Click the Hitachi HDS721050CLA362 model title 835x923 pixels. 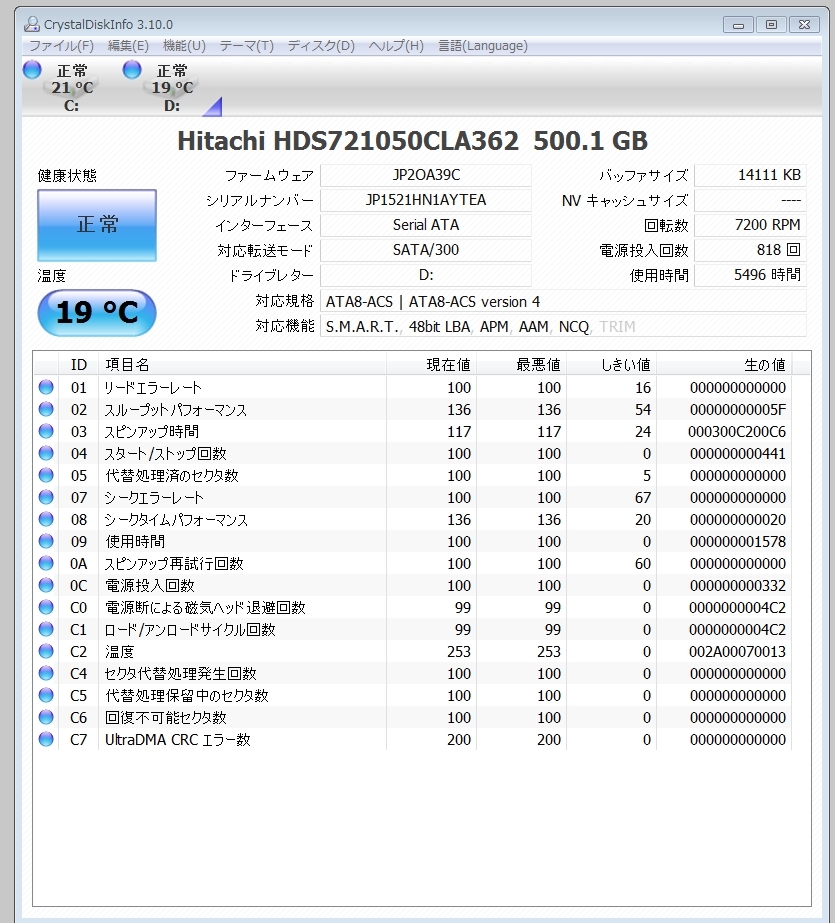click(x=412, y=141)
